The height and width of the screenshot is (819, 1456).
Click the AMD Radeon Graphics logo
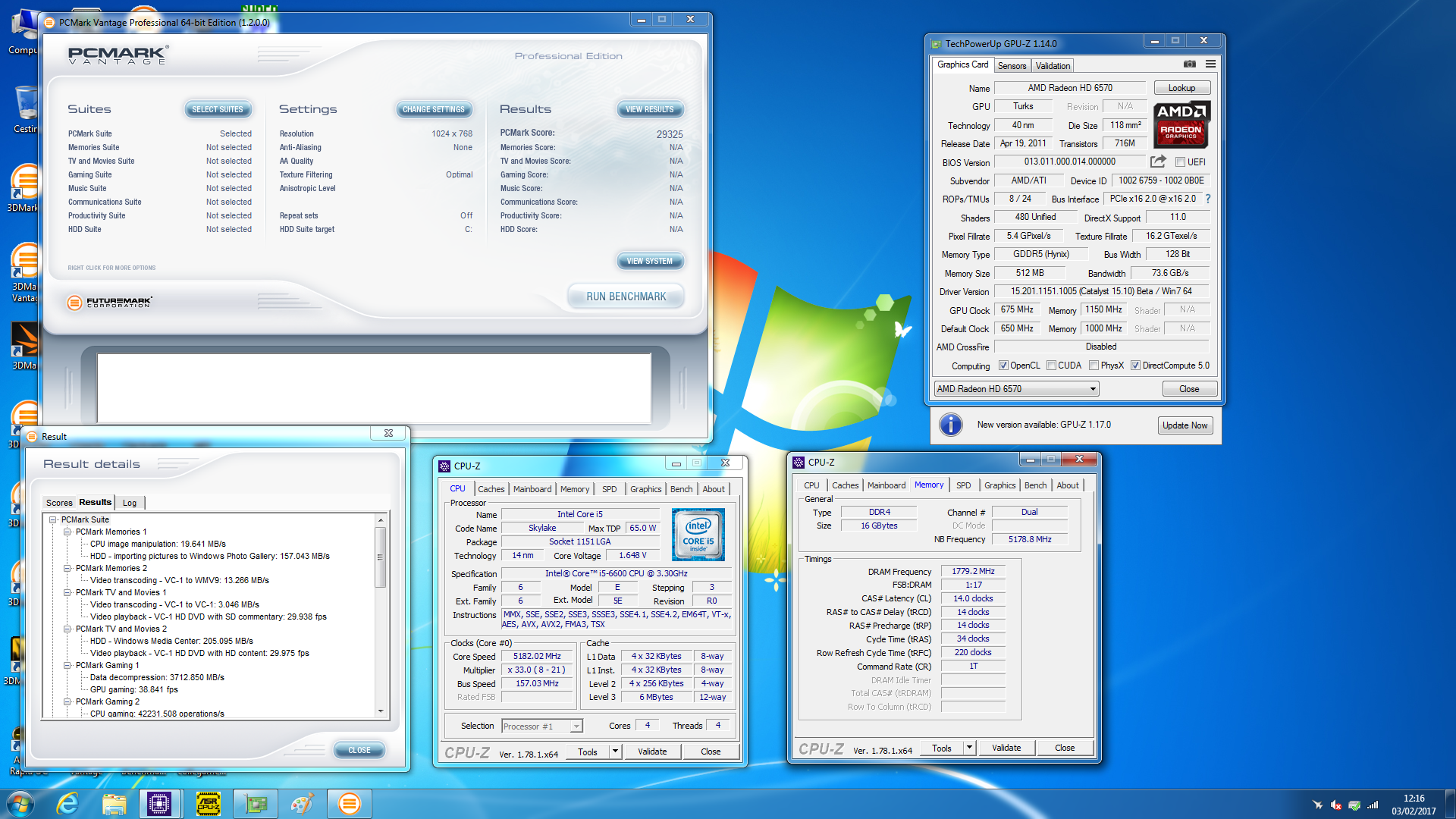(x=1181, y=125)
